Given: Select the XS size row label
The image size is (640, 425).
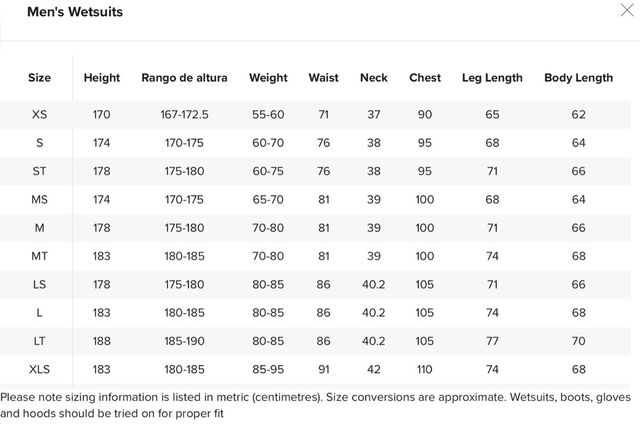Looking at the screenshot, I should 39,115.
